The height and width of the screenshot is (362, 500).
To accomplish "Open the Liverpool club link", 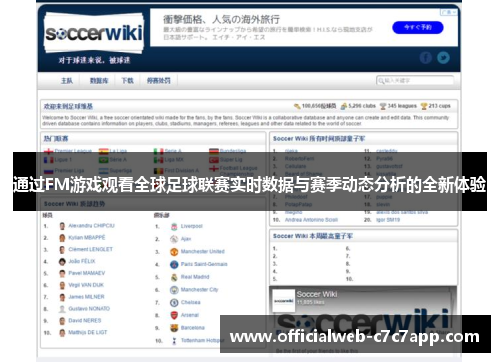I will (192, 226).
